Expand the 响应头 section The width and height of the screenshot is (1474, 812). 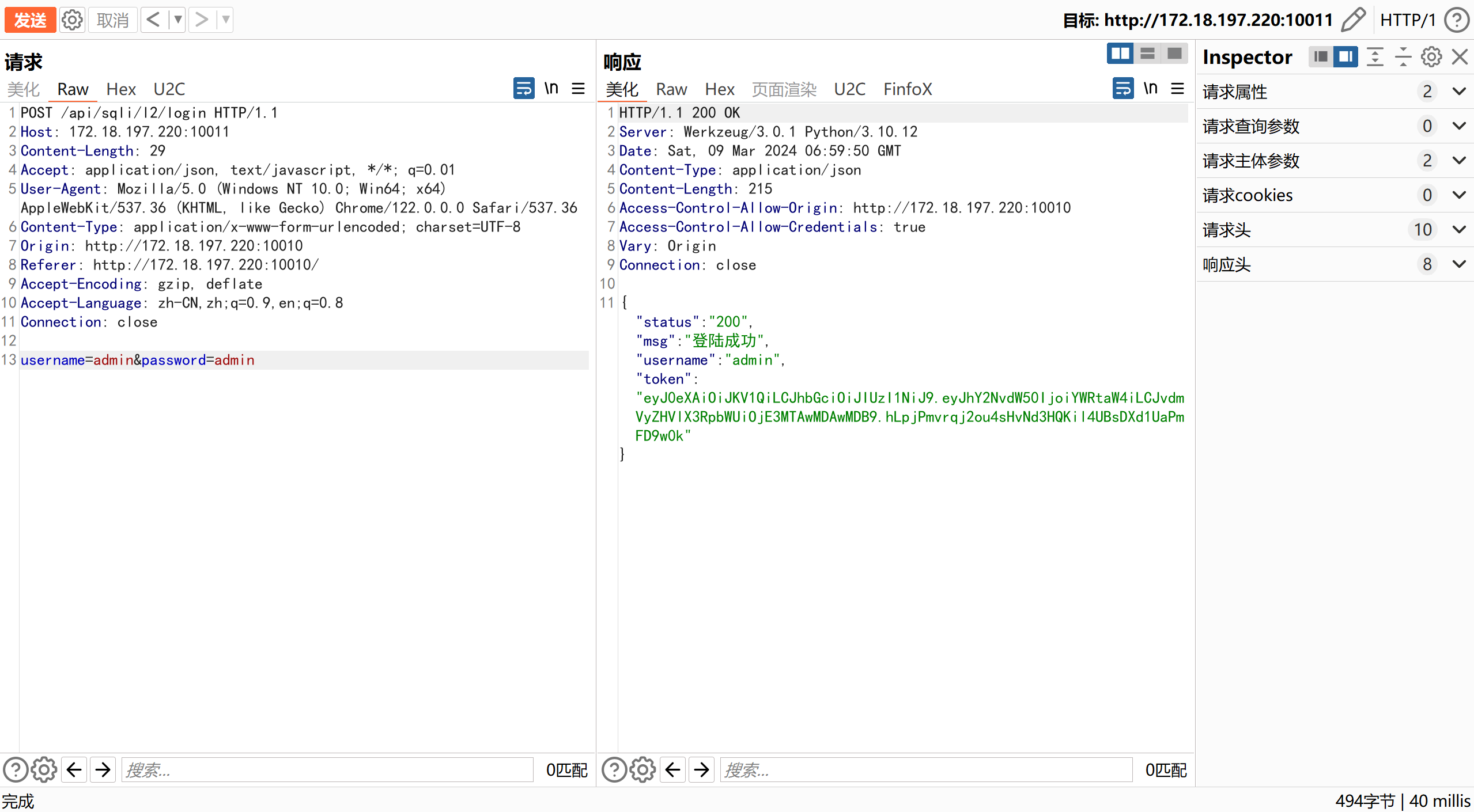click(x=1458, y=264)
